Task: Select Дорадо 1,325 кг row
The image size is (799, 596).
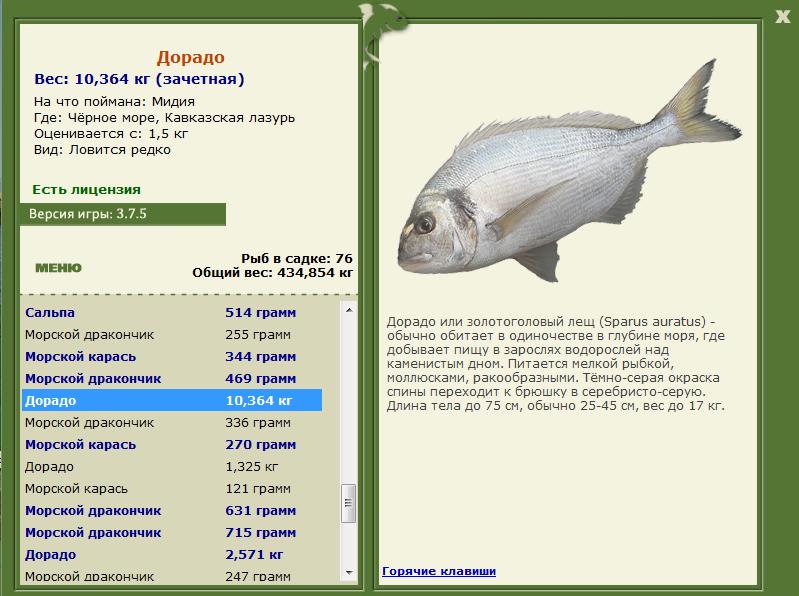Action: [x=172, y=467]
